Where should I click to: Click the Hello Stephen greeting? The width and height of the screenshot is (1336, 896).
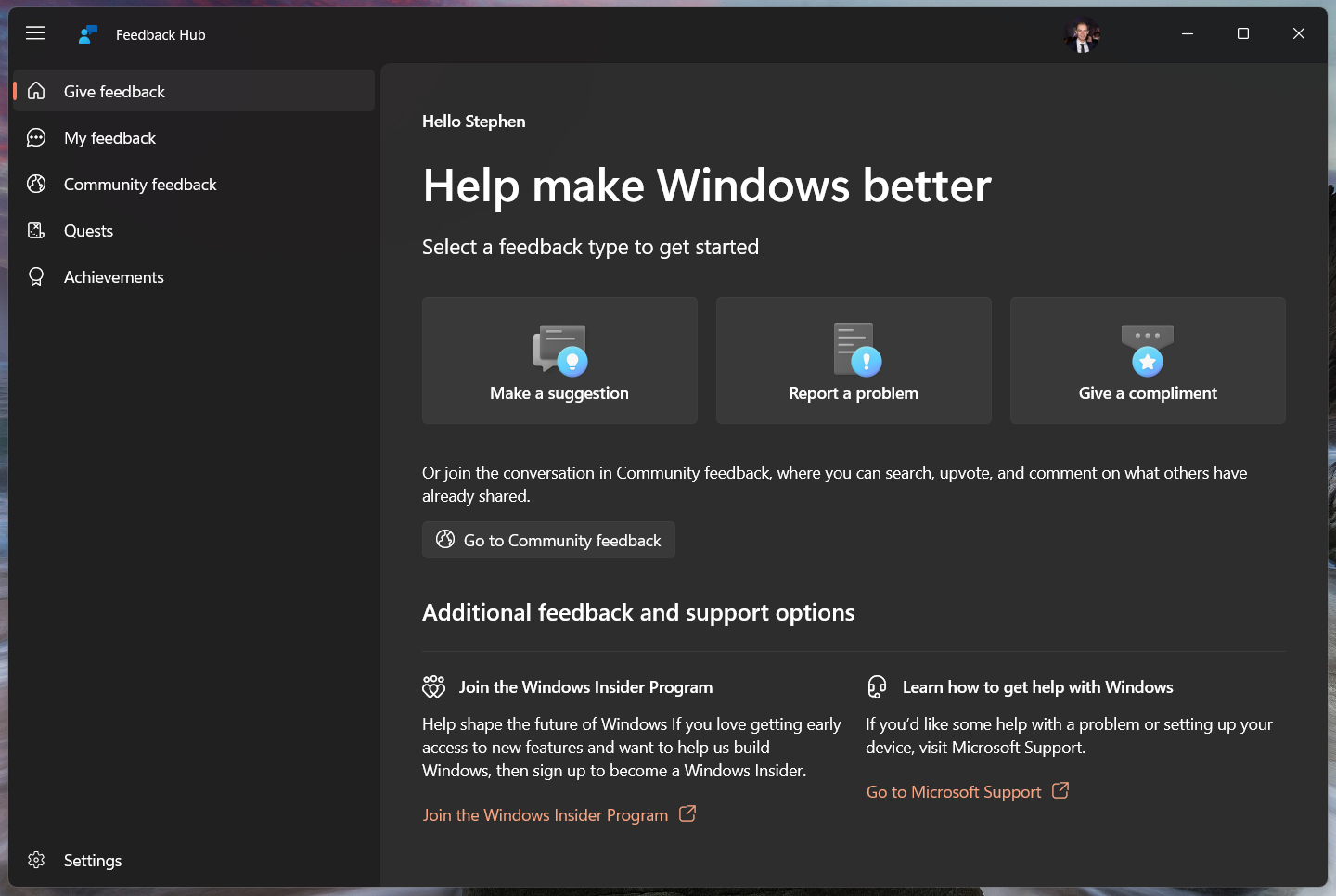pos(474,122)
